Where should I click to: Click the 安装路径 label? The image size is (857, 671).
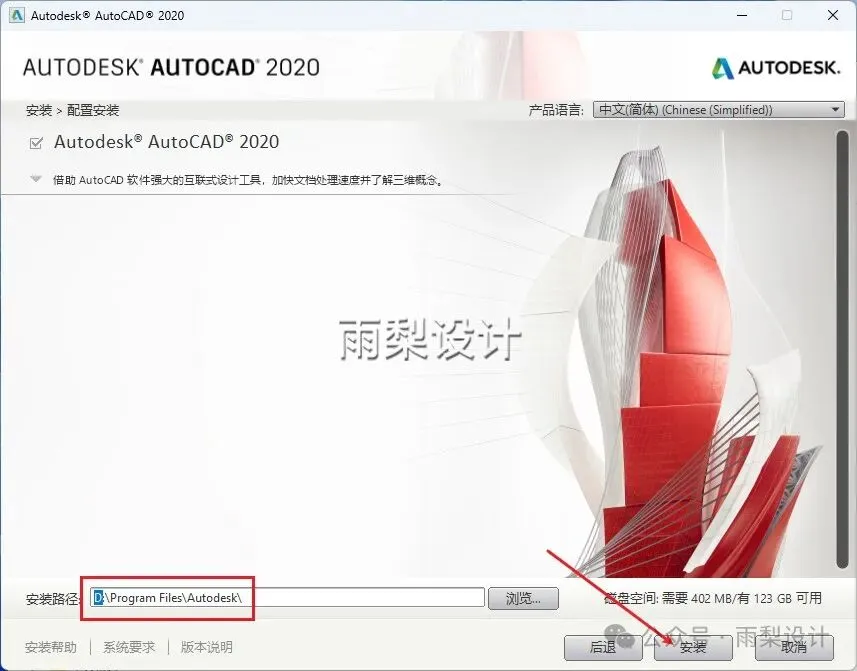pos(53,599)
